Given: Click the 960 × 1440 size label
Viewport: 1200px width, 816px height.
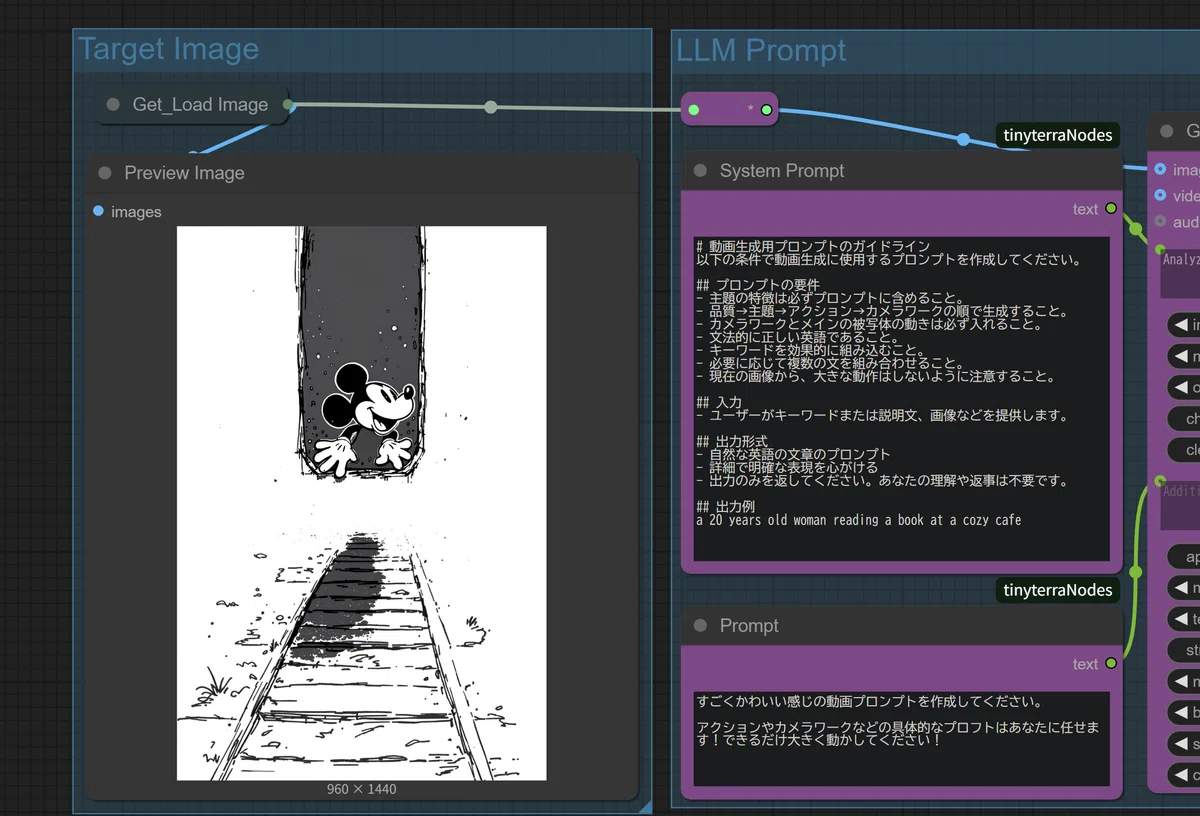Looking at the screenshot, I should point(362,789).
